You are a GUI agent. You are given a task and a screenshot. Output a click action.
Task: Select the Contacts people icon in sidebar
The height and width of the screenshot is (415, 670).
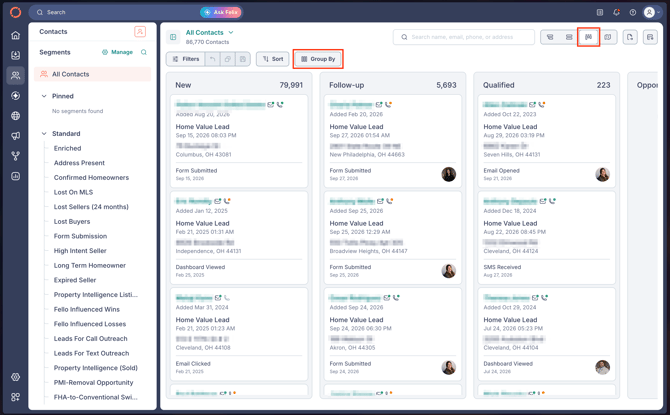click(x=15, y=76)
